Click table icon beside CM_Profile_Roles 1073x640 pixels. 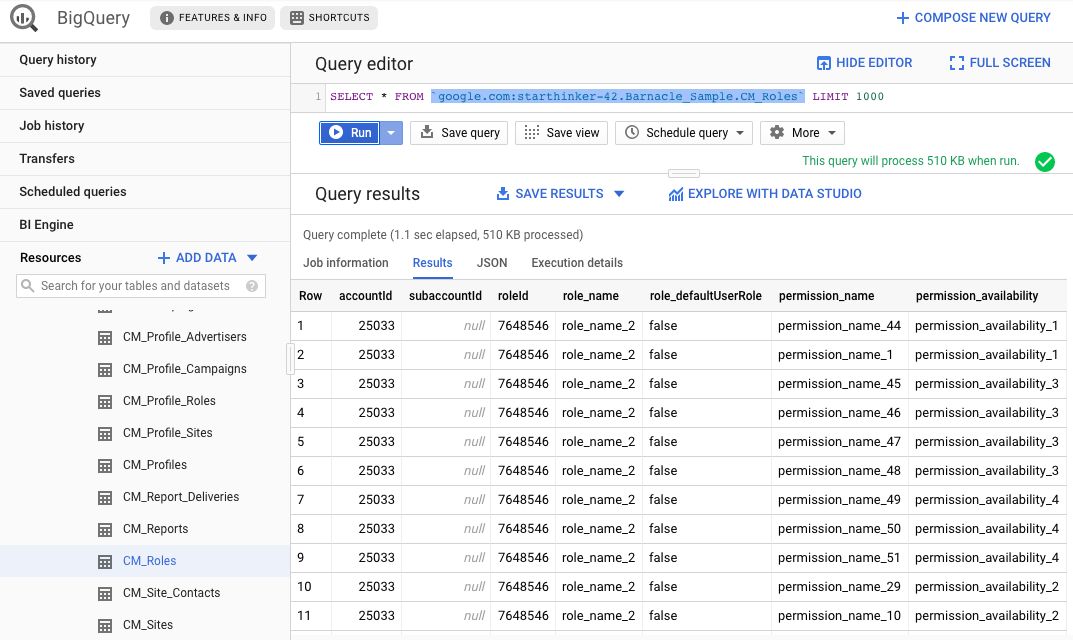(105, 402)
